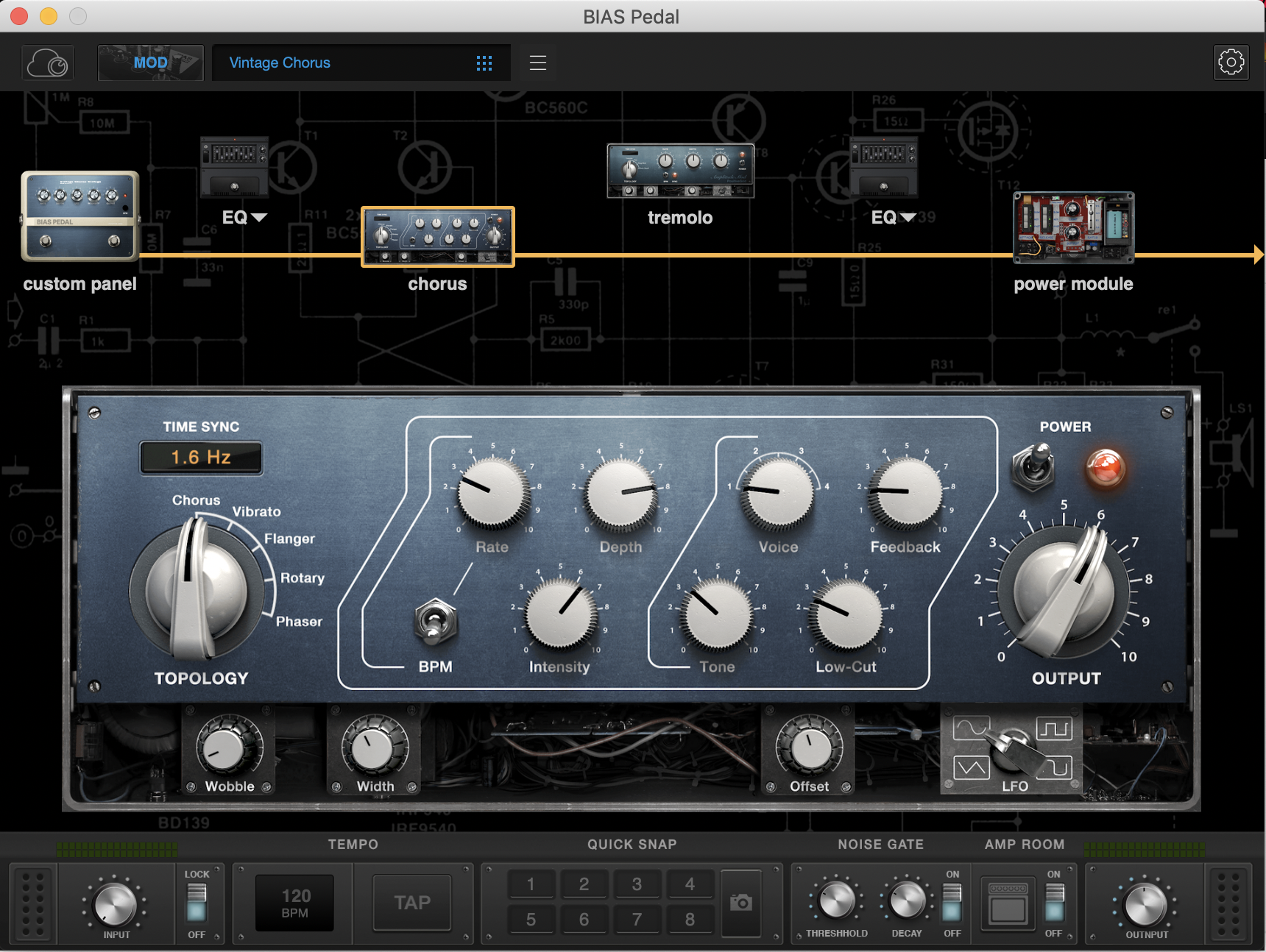Screen dimensions: 1266x952
Task: Open the ToneCloud cloud icon
Action: pos(48,63)
